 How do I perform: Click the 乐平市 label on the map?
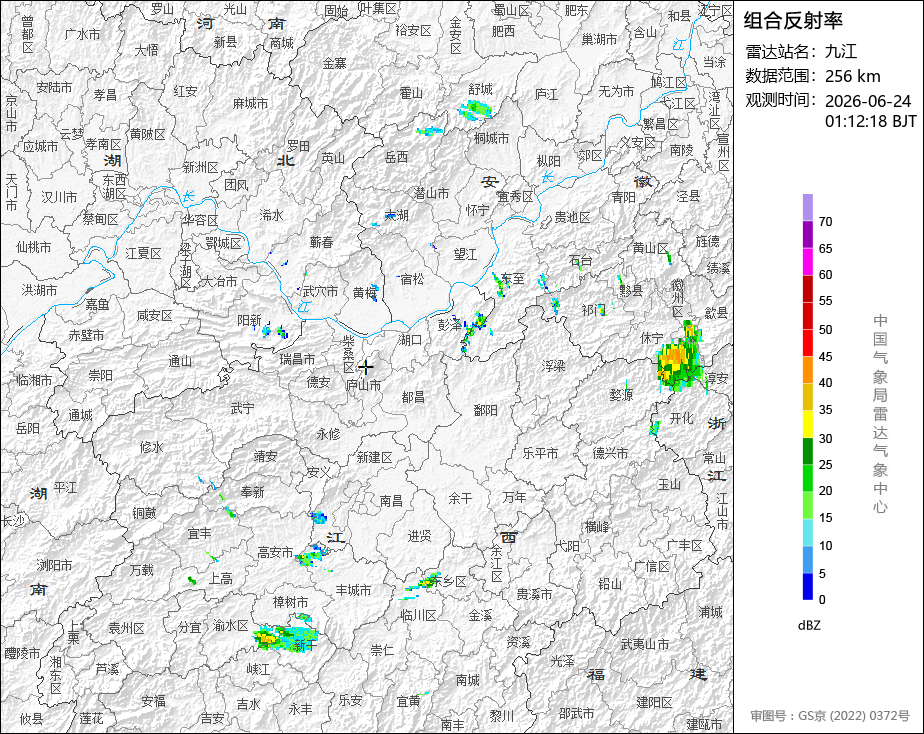coord(540,453)
